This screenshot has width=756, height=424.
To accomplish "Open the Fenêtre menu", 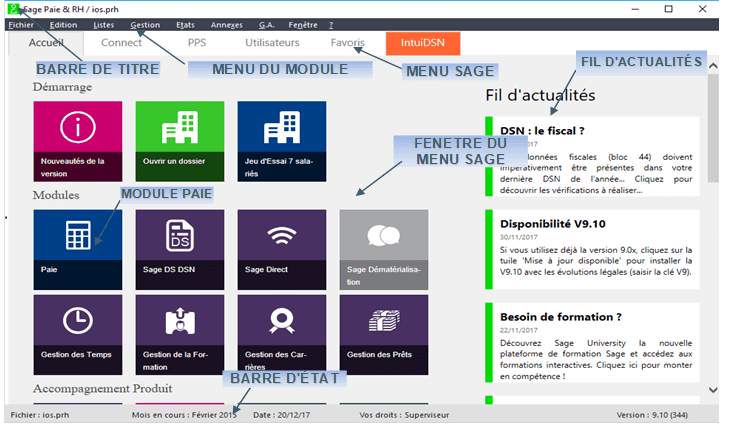I will click(x=303, y=25).
